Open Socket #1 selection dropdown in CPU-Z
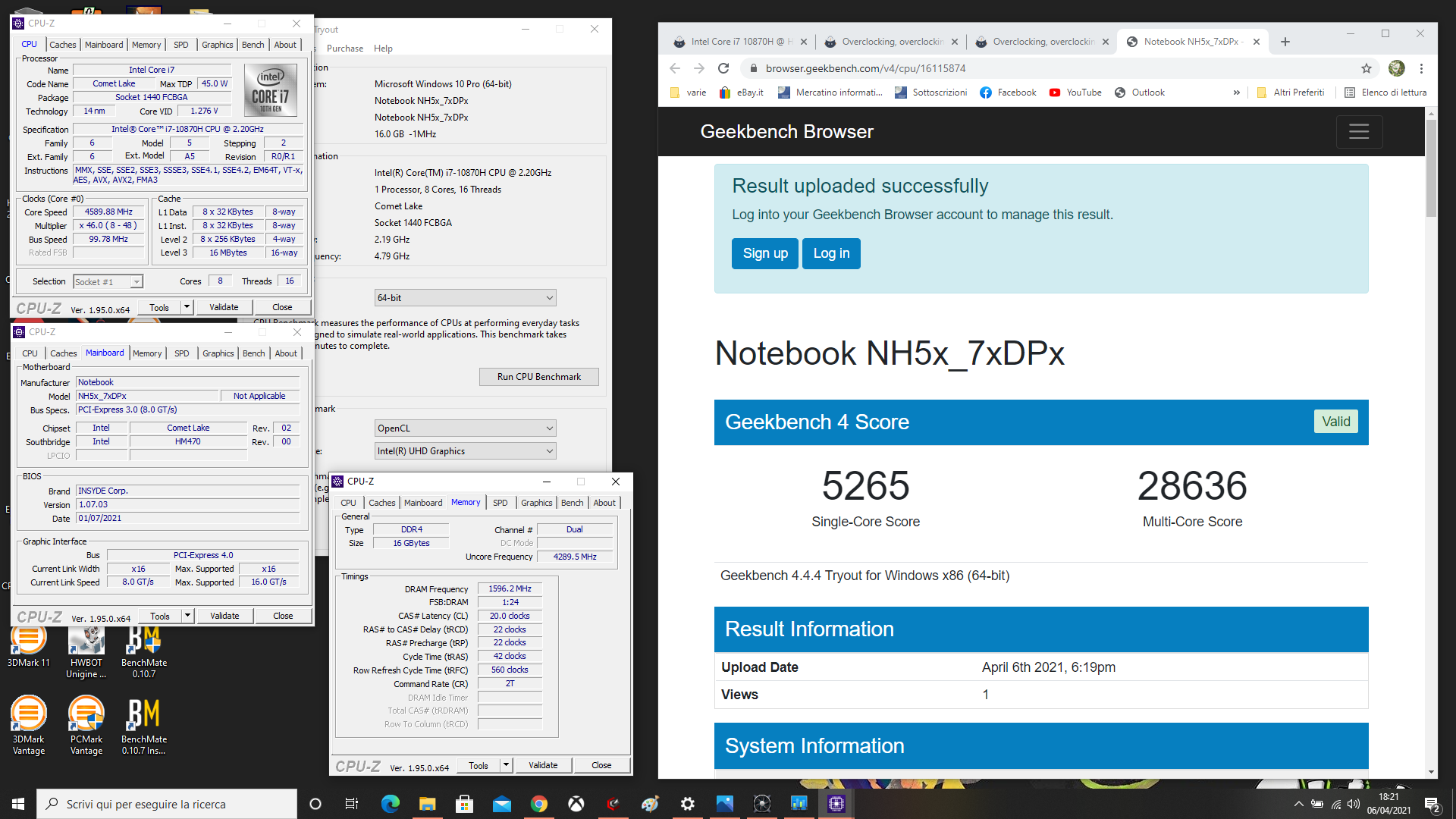This screenshot has height=819, width=1456. 108,281
